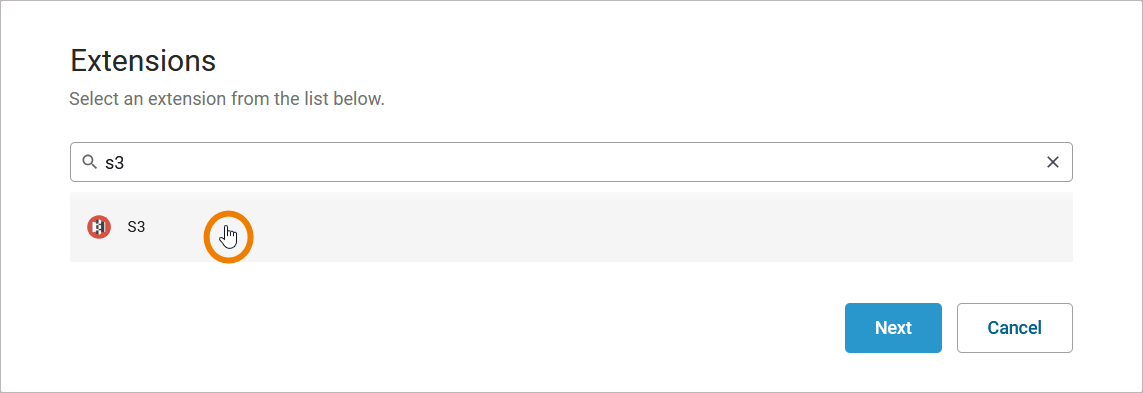Click 'Select an extension from the list' text
The image size is (1143, 393).
pos(226,98)
